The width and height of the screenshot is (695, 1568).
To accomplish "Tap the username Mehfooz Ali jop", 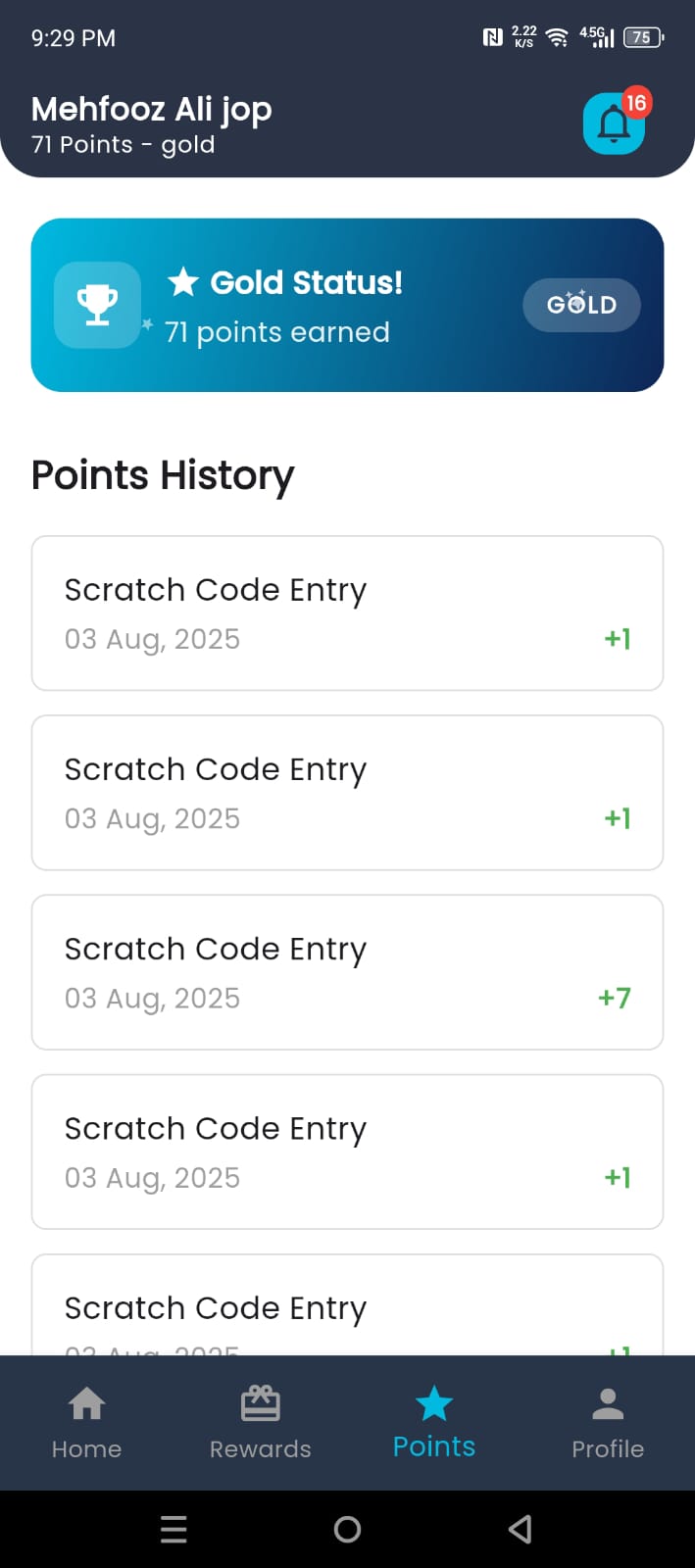I will [152, 110].
